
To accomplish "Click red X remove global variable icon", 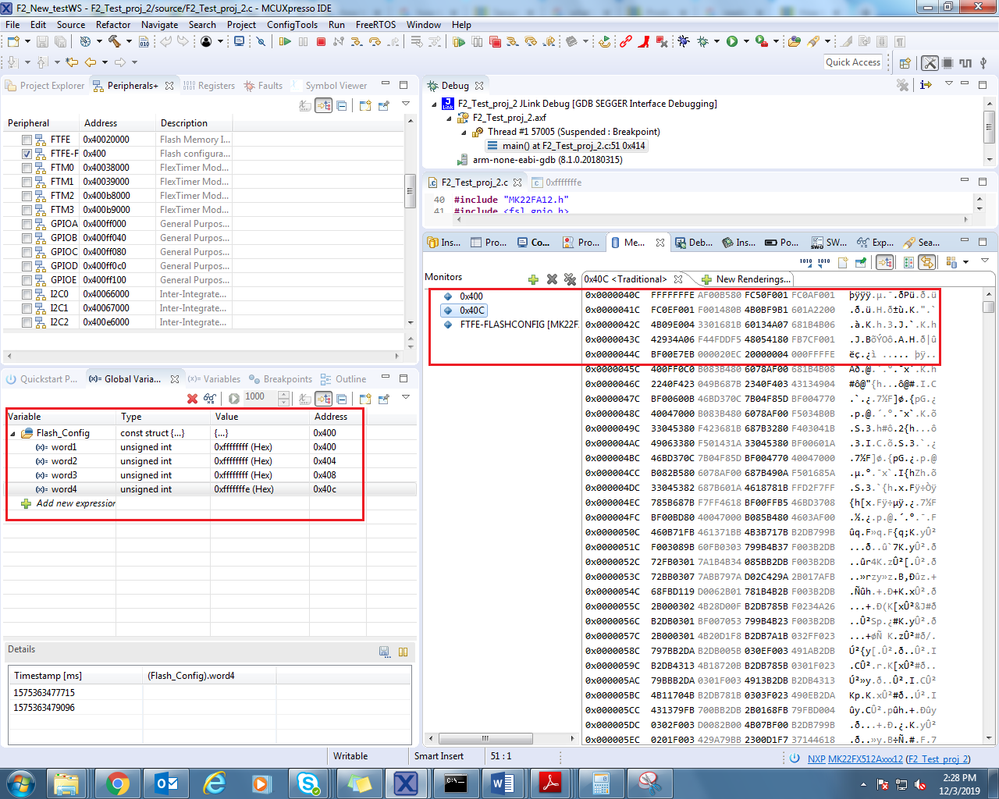I will pos(192,398).
